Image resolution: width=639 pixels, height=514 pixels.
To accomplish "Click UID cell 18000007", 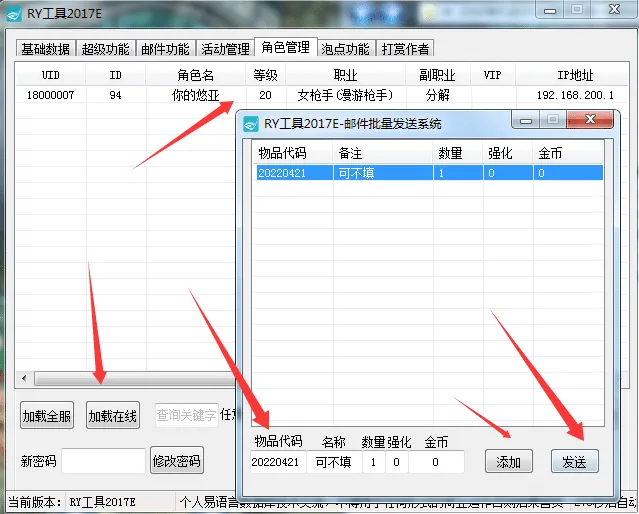I will click(51, 95).
